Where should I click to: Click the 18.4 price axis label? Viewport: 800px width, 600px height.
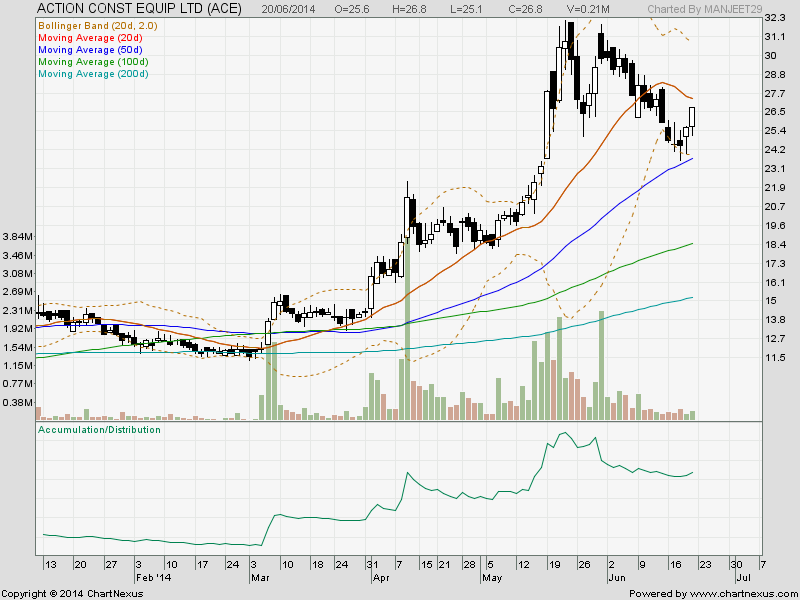coord(774,244)
